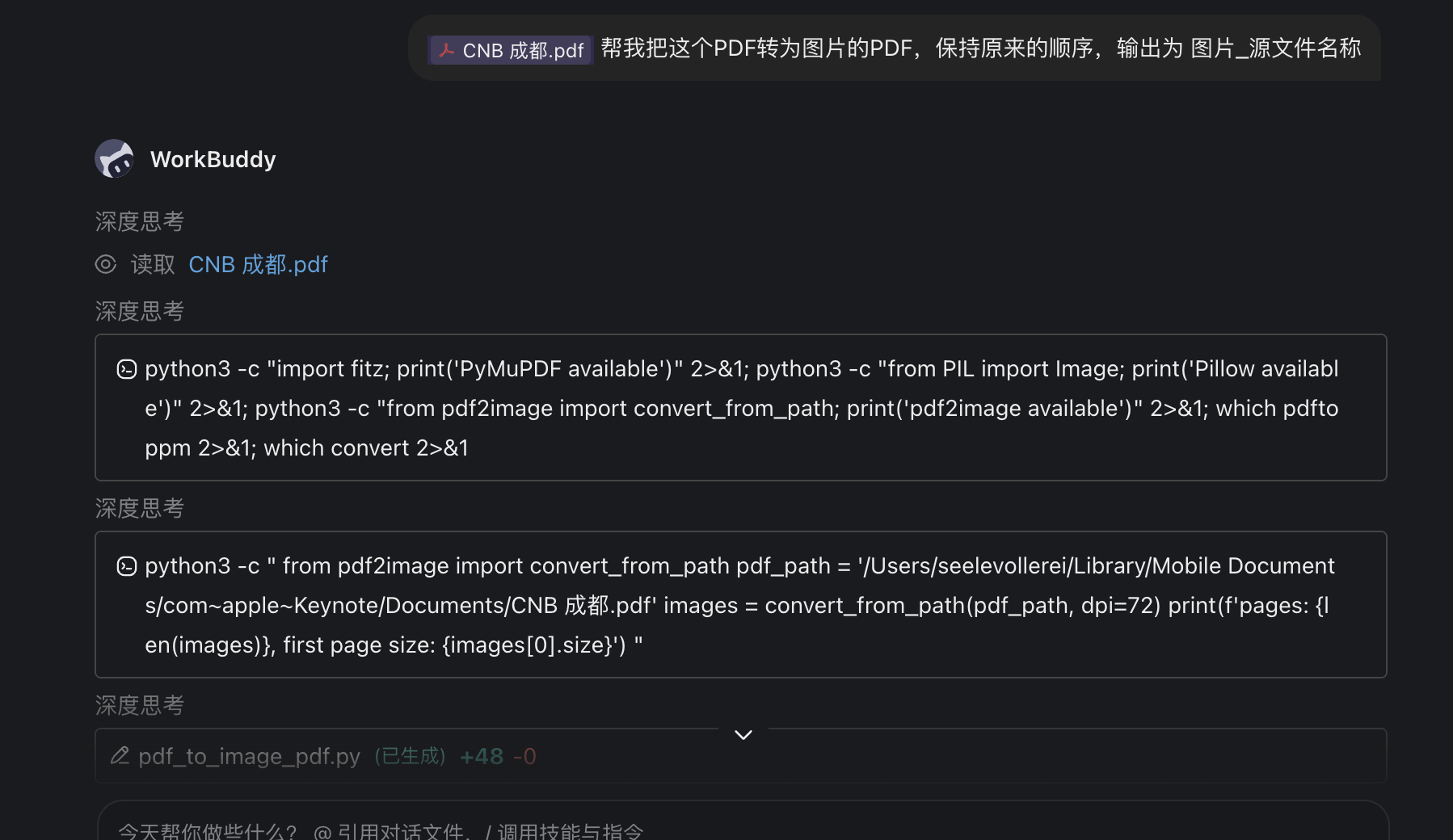Click terminal icon of pdf2image command block
This screenshot has height=840, width=1453.
tap(127, 566)
